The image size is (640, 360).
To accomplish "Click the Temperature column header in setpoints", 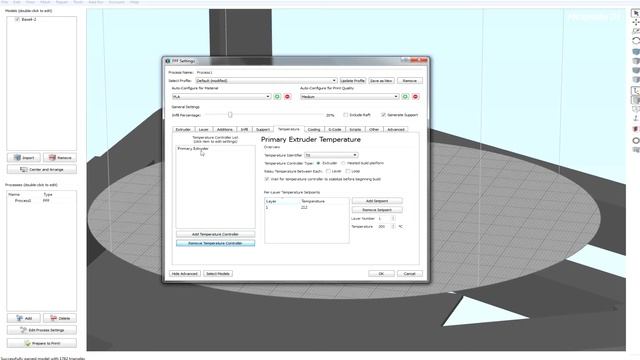I will tap(324, 201).
